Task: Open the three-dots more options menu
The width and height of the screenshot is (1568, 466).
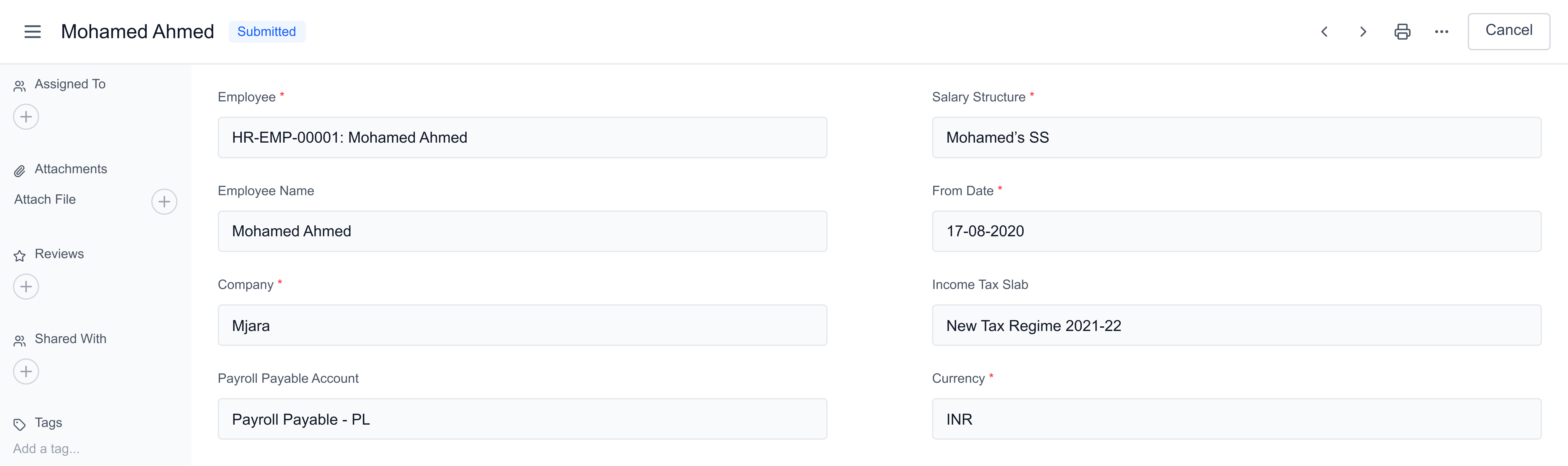Action: coord(1441,32)
